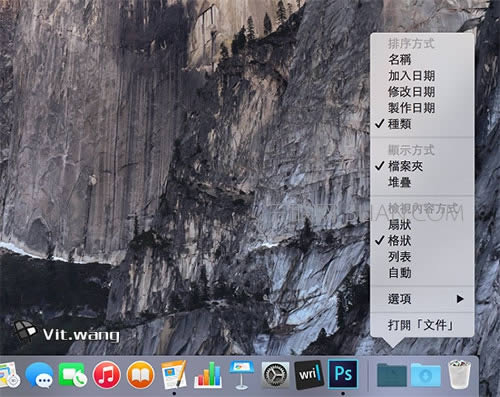Launch Pages document app

(174, 375)
